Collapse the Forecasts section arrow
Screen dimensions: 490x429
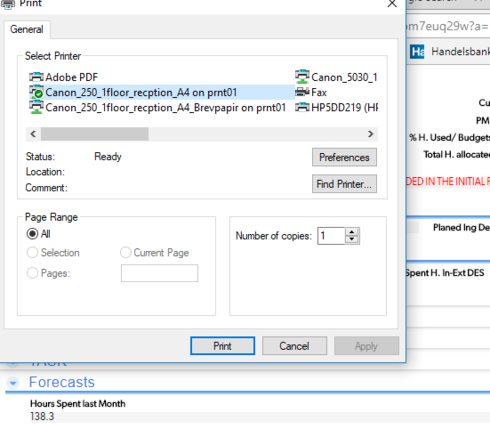pyautogui.click(x=13, y=383)
